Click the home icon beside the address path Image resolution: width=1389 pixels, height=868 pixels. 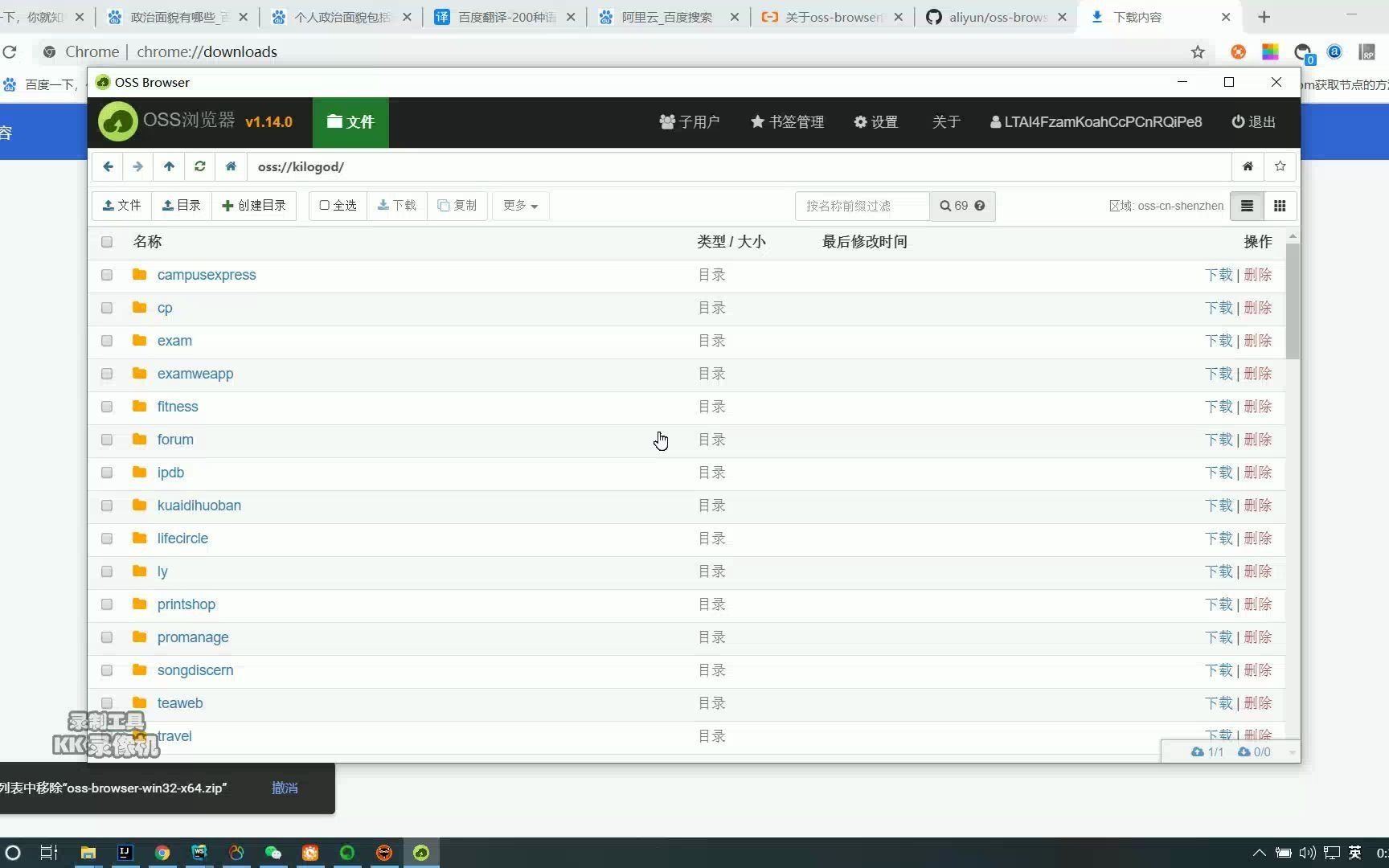[x=231, y=166]
